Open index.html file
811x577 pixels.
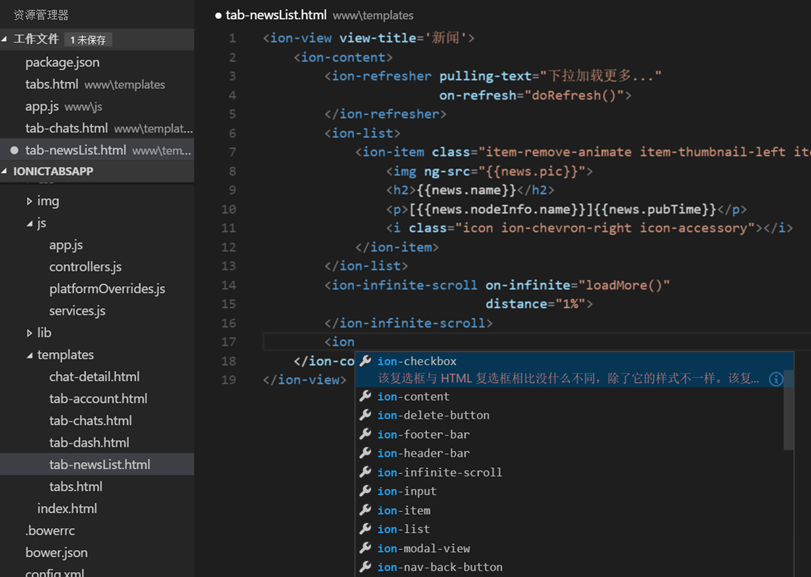(x=97, y=509)
